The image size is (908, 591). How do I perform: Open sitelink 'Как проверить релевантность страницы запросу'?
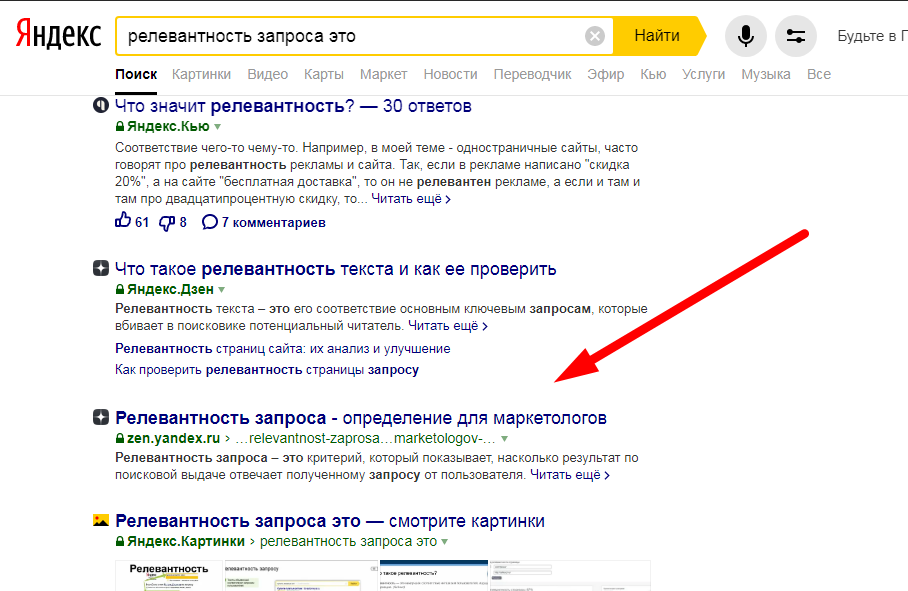[267, 369]
